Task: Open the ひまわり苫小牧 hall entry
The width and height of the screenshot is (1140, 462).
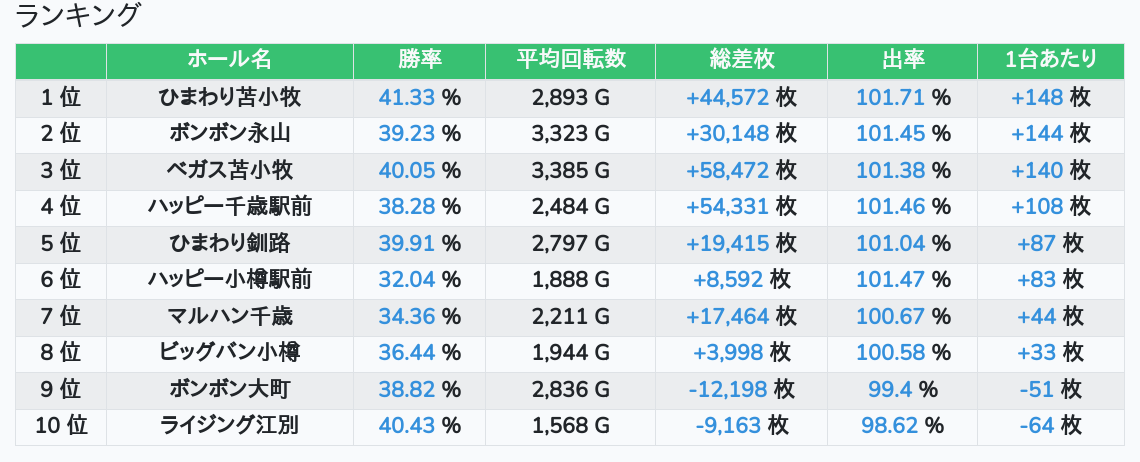Action: 230,97
